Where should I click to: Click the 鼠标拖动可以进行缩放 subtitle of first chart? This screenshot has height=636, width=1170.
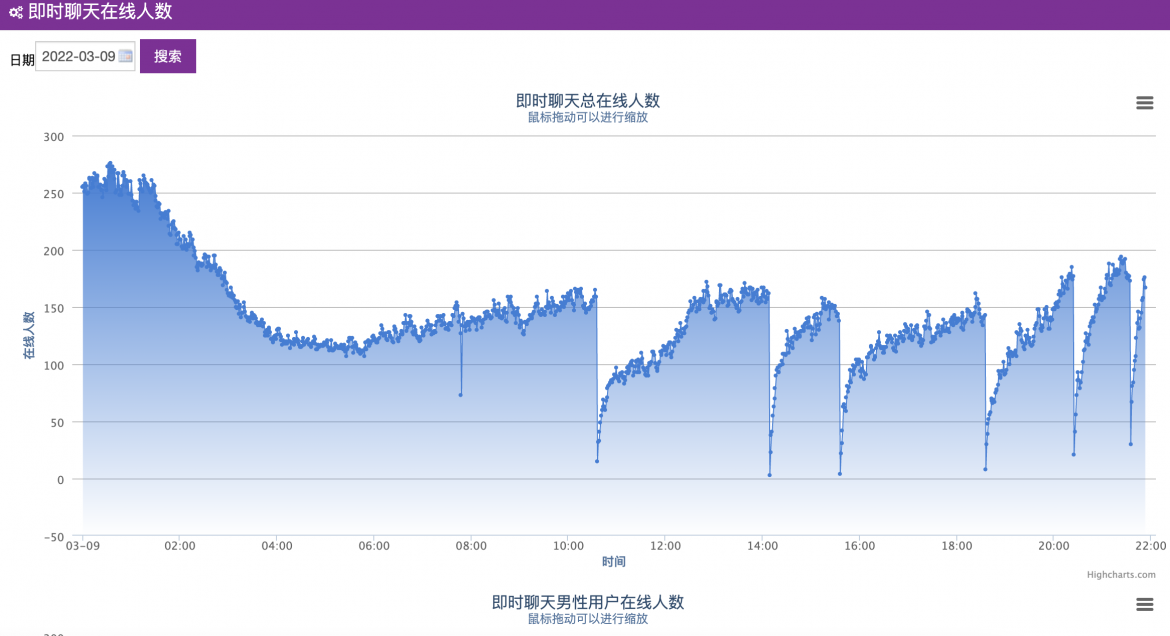click(588, 117)
